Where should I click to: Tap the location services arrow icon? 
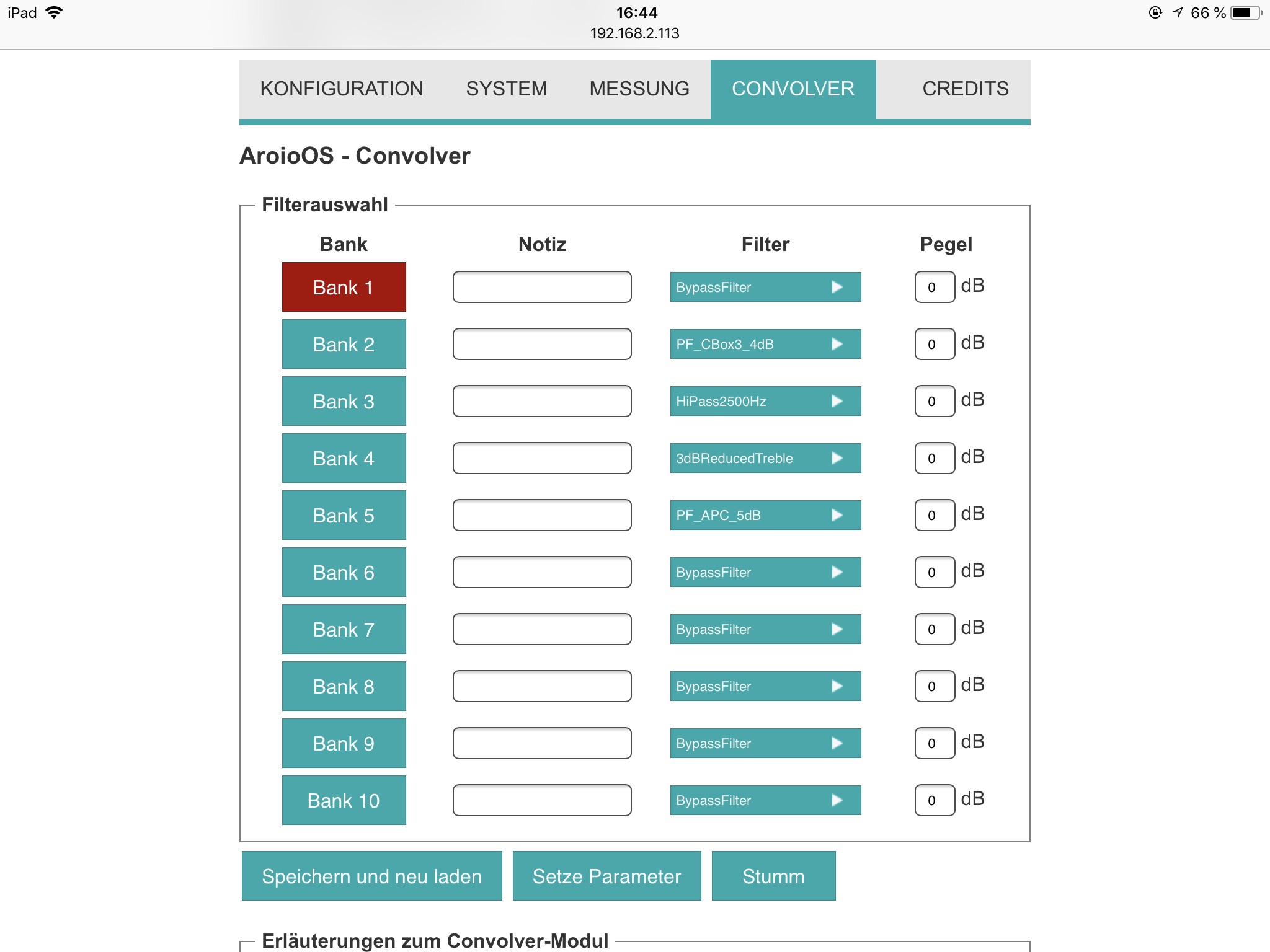1177,12
